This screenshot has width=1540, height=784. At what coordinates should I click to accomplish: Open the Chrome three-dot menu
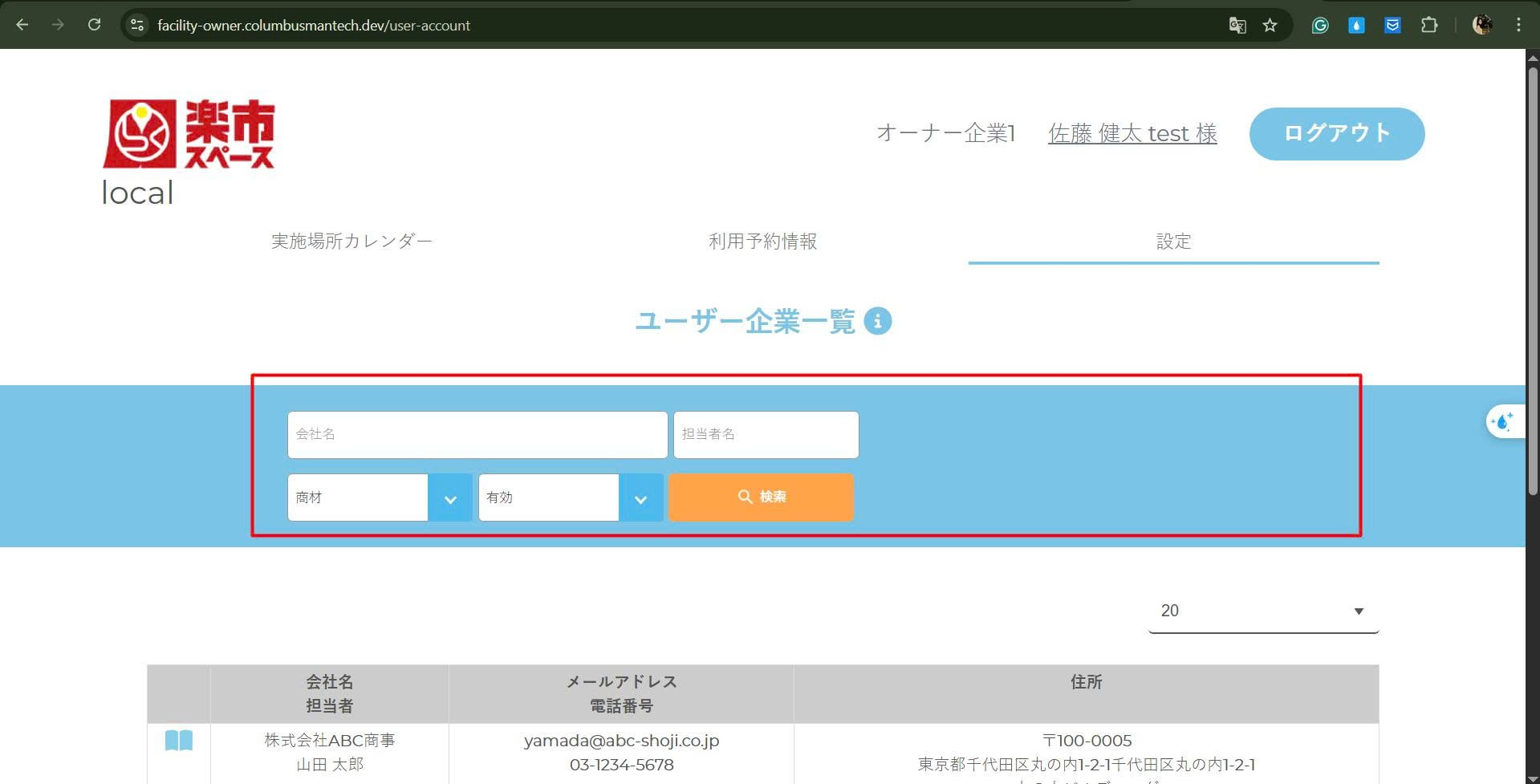(1518, 25)
